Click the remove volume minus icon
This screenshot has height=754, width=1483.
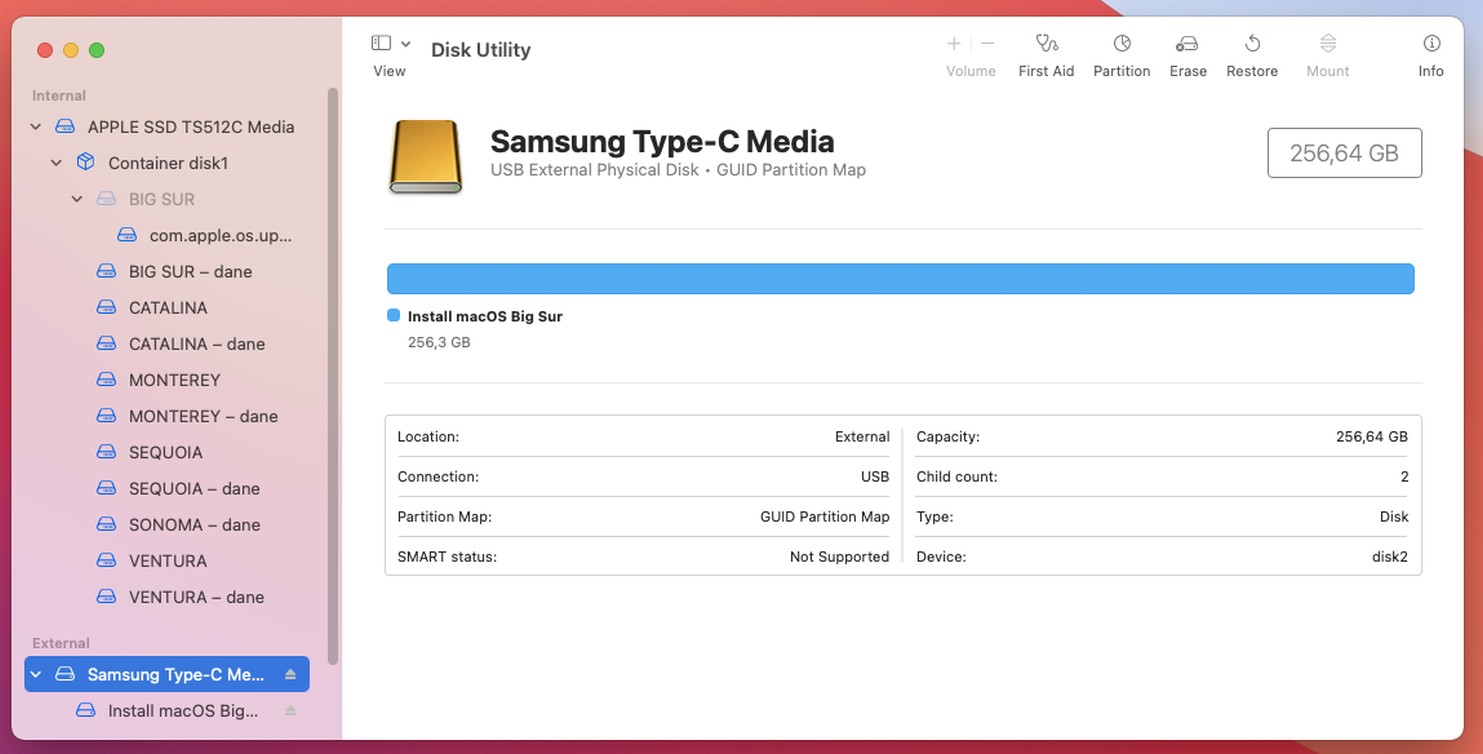pos(988,43)
